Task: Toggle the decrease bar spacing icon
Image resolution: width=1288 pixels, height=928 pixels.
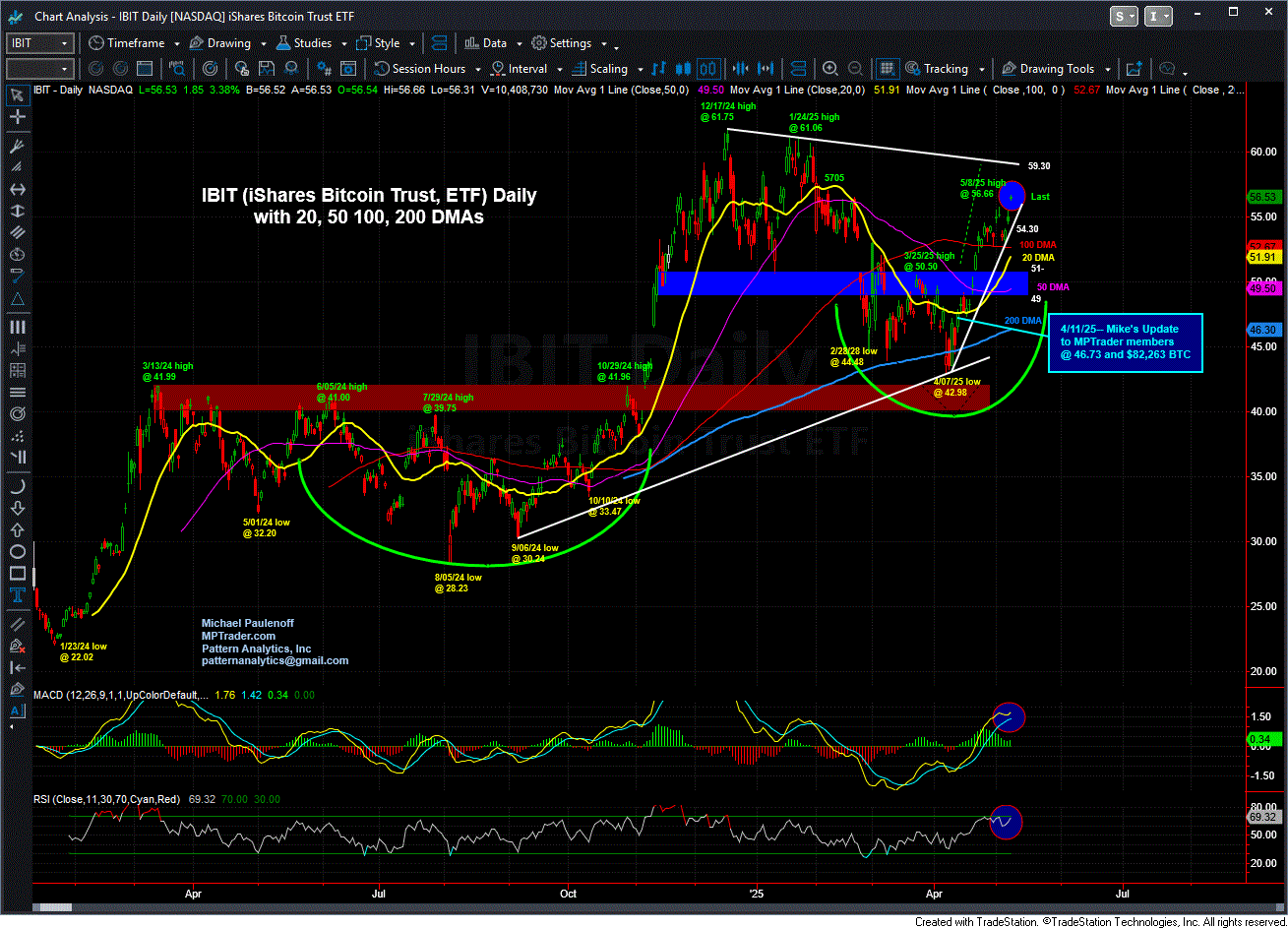Action: click(x=740, y=69)
